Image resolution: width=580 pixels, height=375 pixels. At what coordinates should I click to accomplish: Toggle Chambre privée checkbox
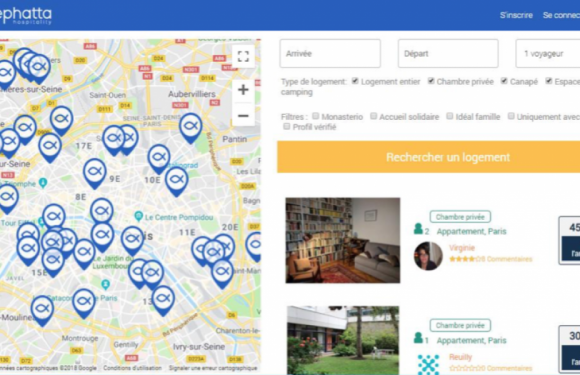[431, 81]
